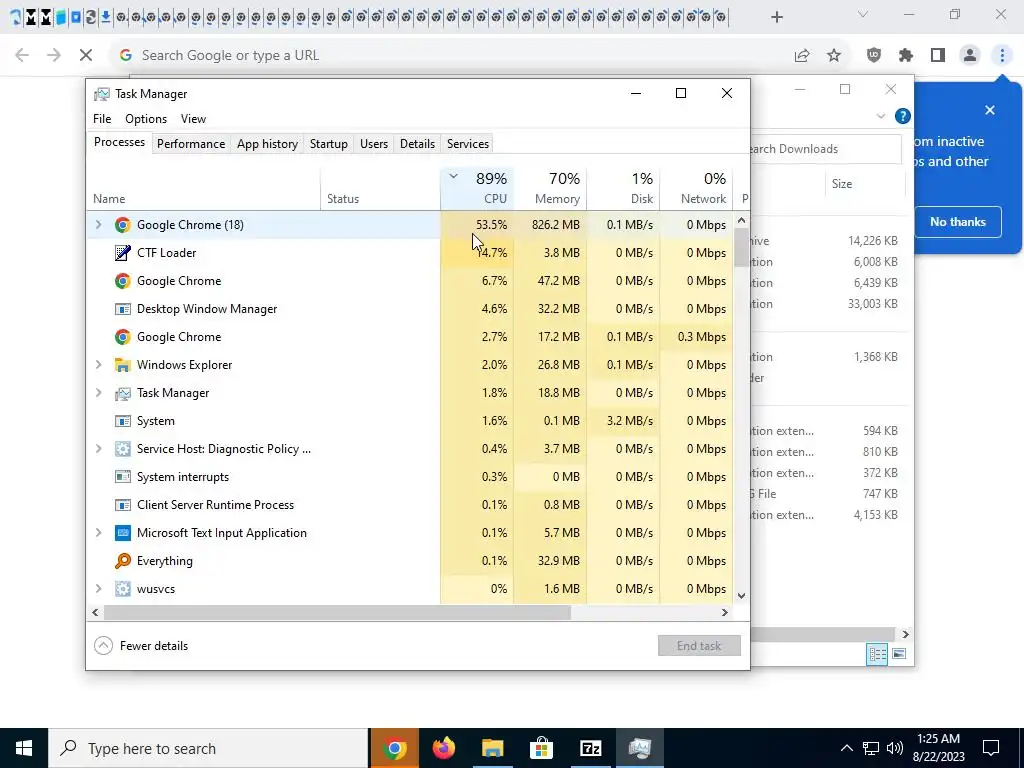The width and height of the screenshot is (1024, 768).
Task: Click Chrome's stop loading X icon
Action: 86,56
